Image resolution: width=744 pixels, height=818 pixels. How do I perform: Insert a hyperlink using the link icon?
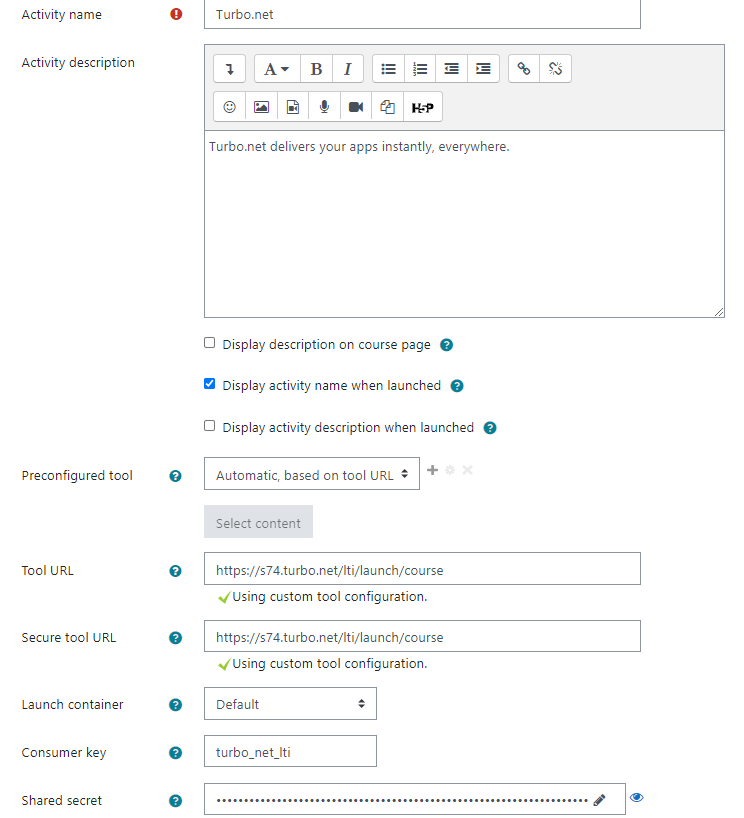[x=522, y=68]
